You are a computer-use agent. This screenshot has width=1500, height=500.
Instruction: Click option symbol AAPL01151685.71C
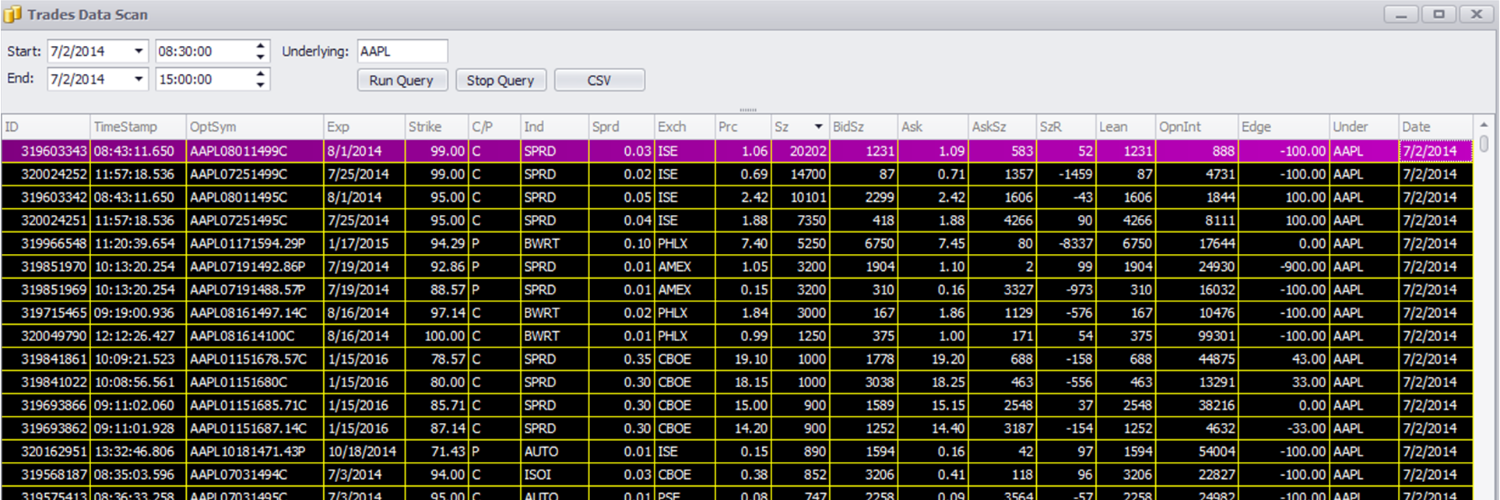[x=255, y=405]
